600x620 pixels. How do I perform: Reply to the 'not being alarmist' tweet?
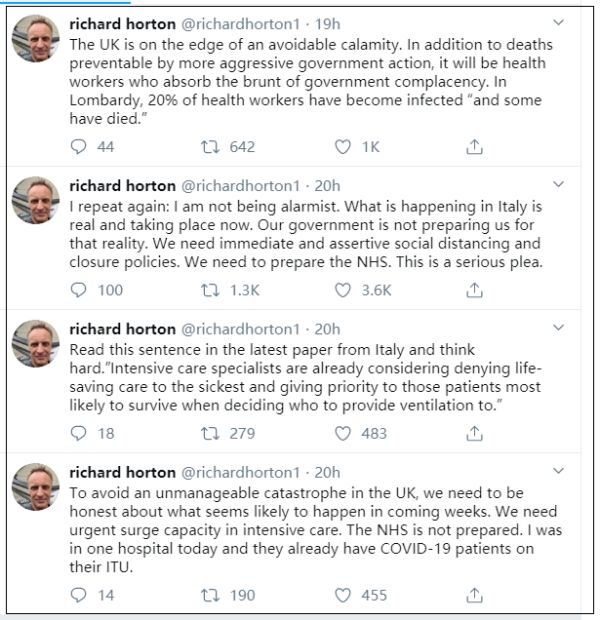coord(80,290)
